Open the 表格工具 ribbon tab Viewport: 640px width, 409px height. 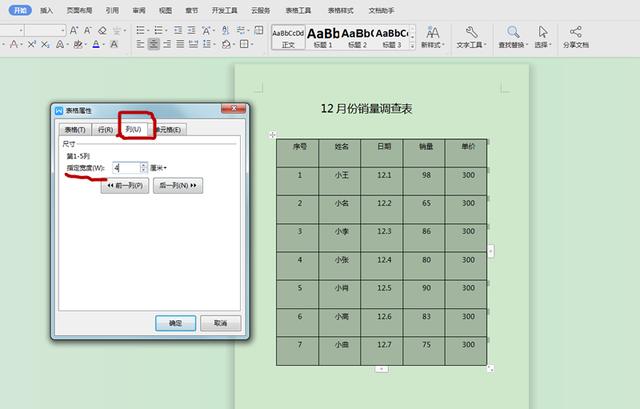298,10
